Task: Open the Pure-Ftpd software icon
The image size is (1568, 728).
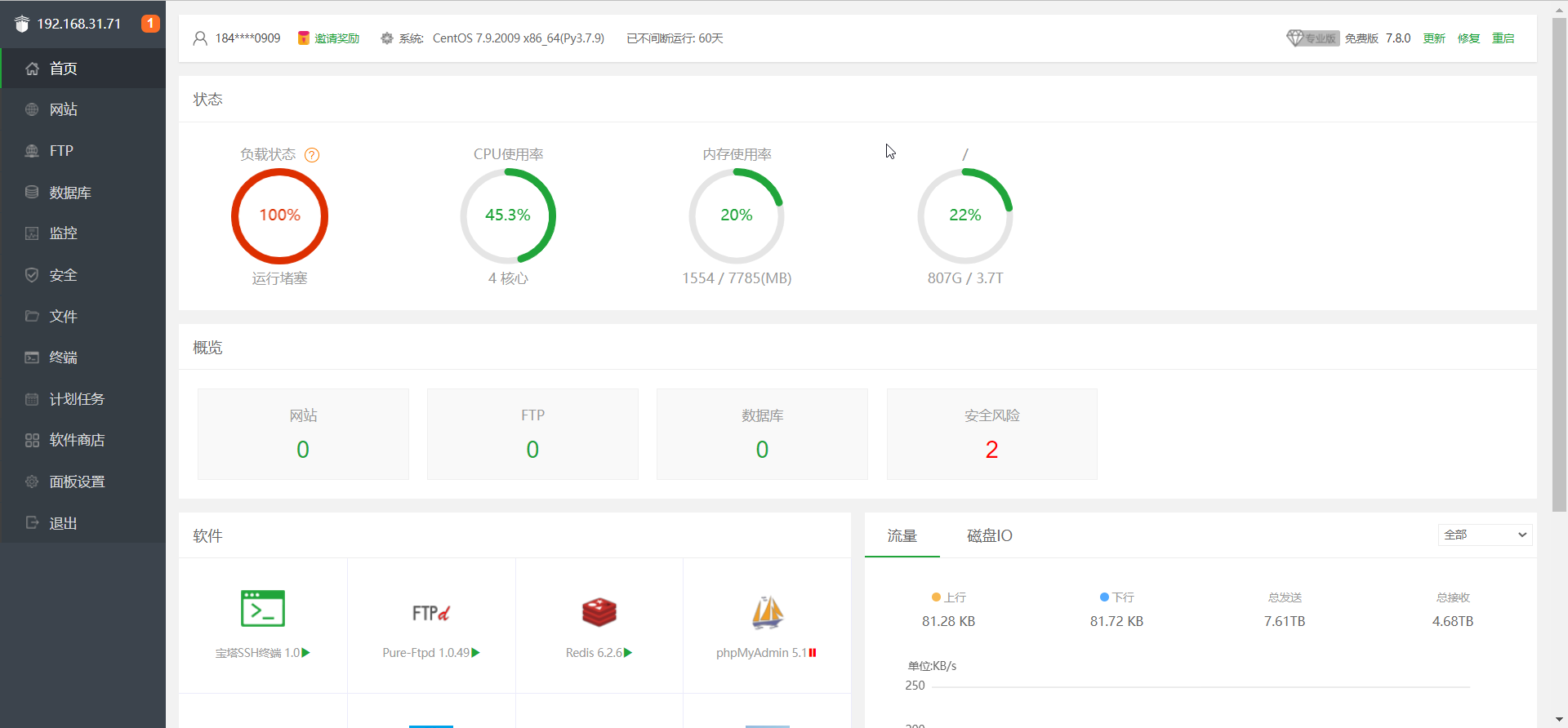Action: (431, 613)
